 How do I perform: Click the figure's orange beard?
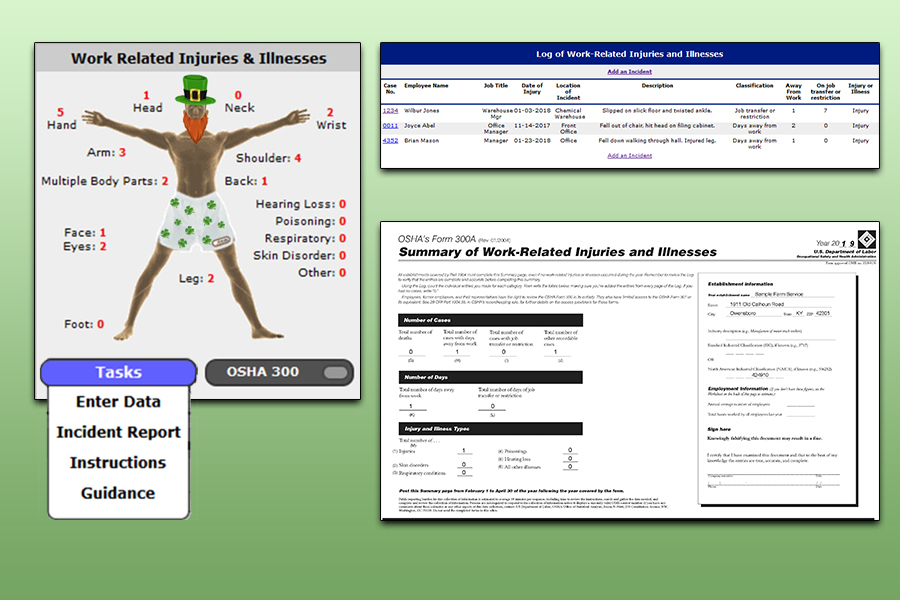point(196,124)
